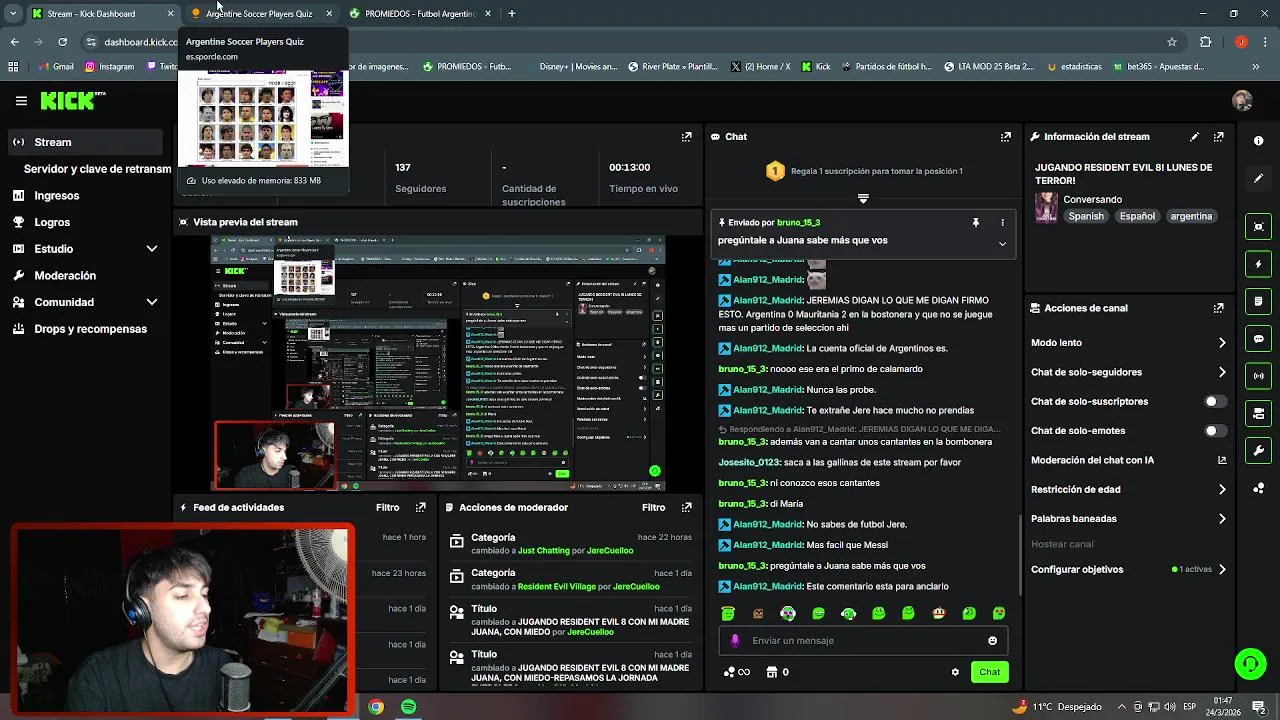This screenshot has height=720, width=1280.
Task: Toggle the document panel icon in the right sidebar
Action: click(x=1258, y=301)
